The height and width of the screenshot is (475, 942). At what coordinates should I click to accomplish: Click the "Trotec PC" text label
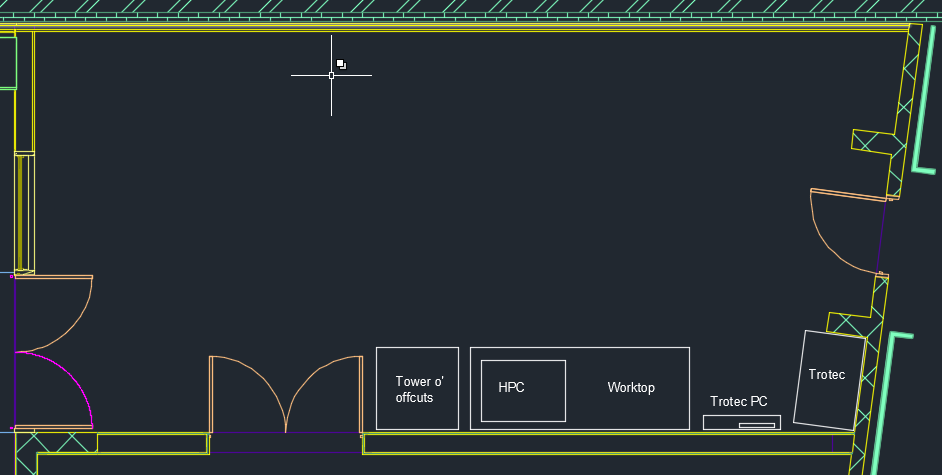click(739, 402)
